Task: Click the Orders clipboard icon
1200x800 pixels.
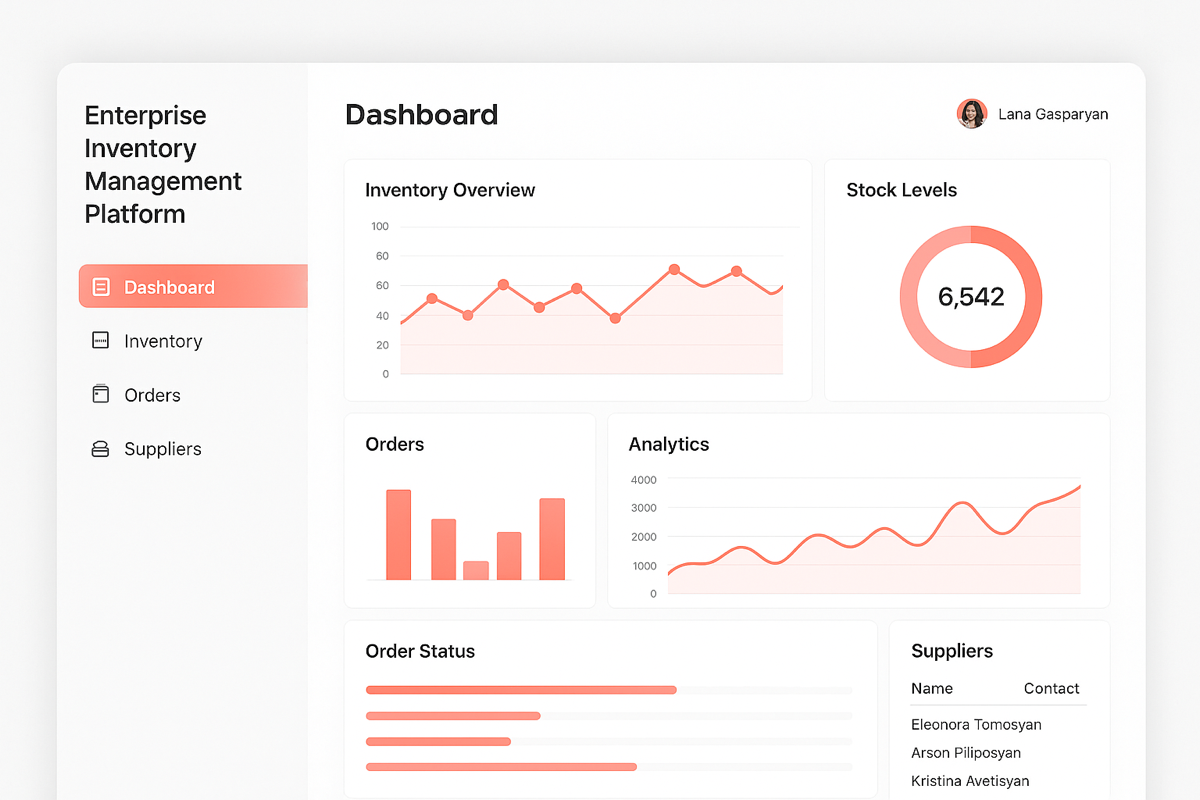Action: coord(101,394)
